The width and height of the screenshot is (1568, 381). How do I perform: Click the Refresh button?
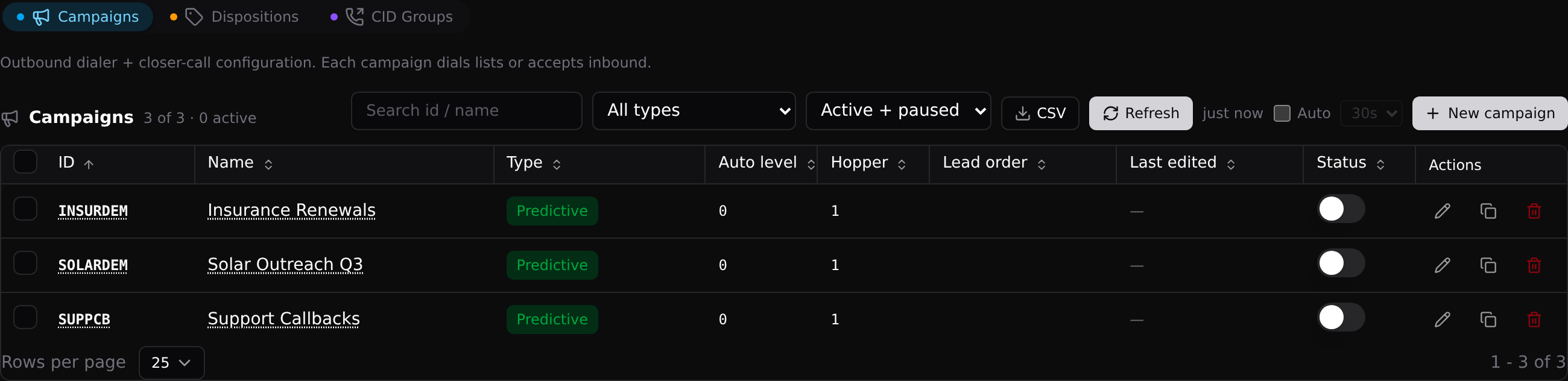pyautogui.click(x=1140, y=113)
